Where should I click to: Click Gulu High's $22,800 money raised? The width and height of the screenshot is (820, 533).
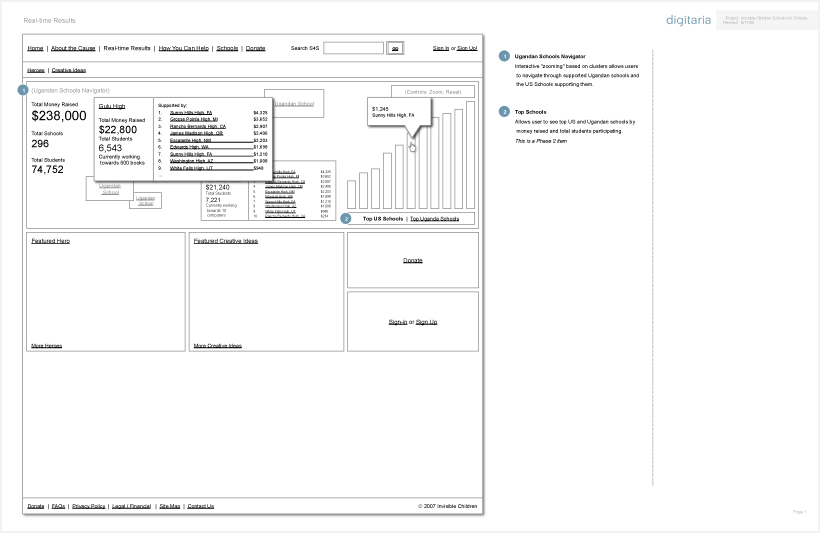pos(118,130)
